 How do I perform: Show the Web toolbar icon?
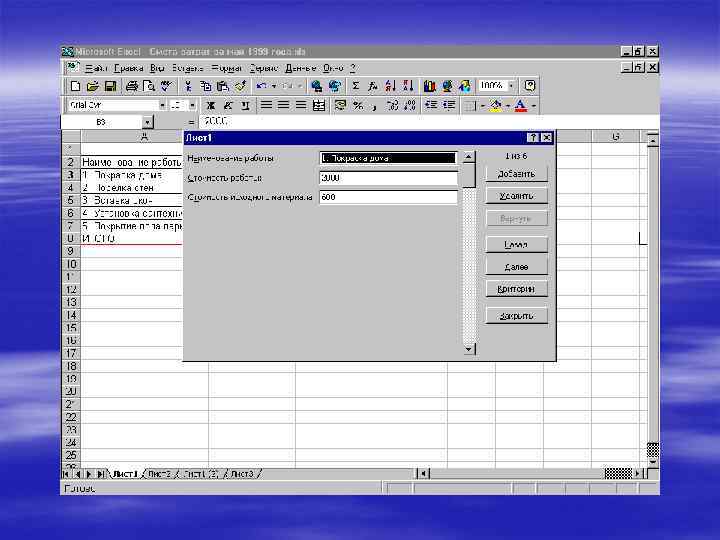[335, 86]
